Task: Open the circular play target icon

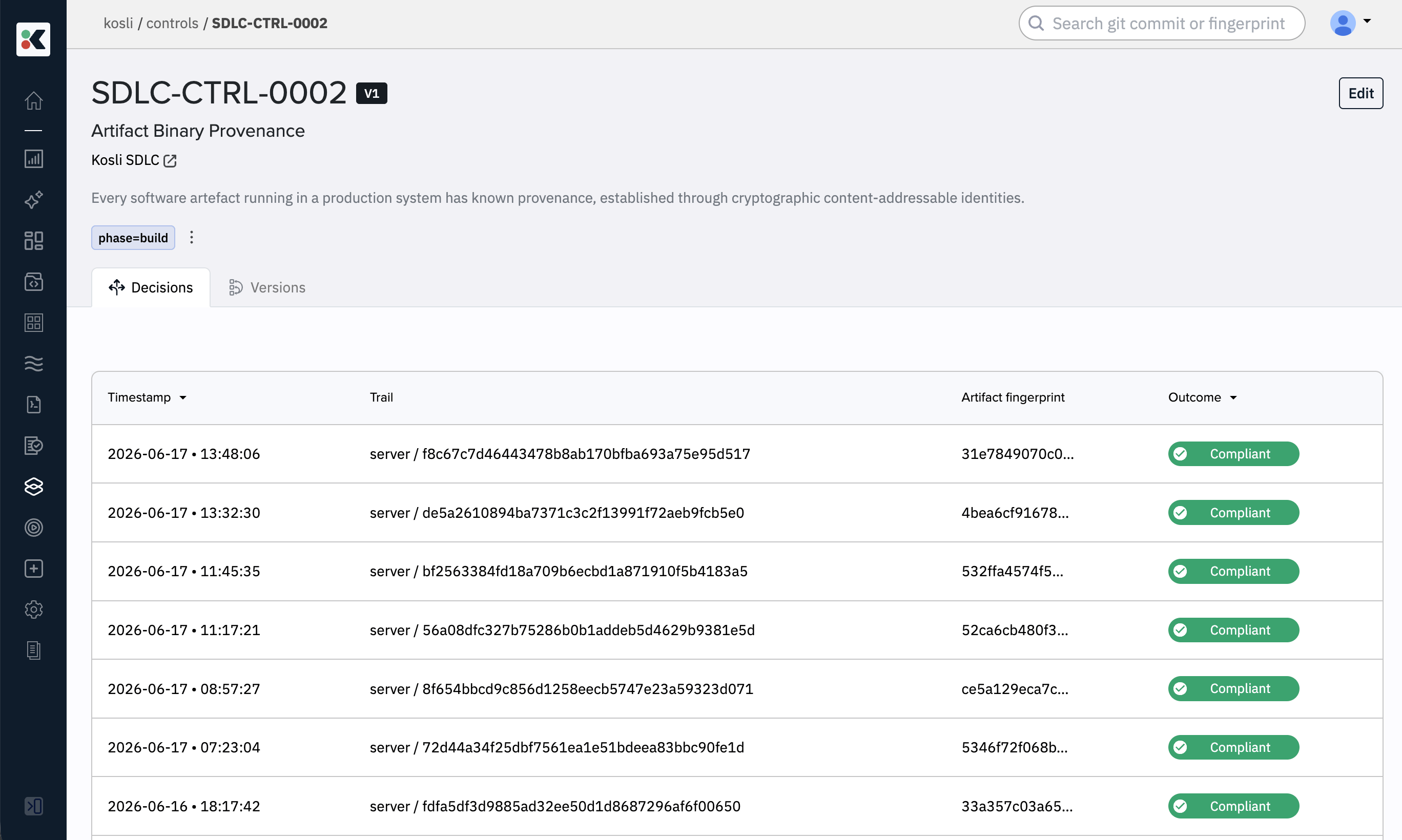Action: pos(33,528)
